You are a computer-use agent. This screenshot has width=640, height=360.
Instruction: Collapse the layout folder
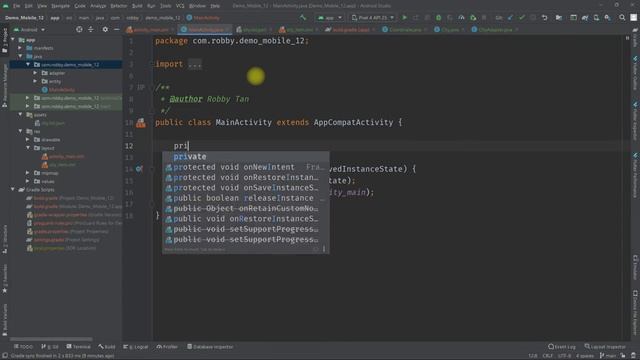click(x=28, y=148)
